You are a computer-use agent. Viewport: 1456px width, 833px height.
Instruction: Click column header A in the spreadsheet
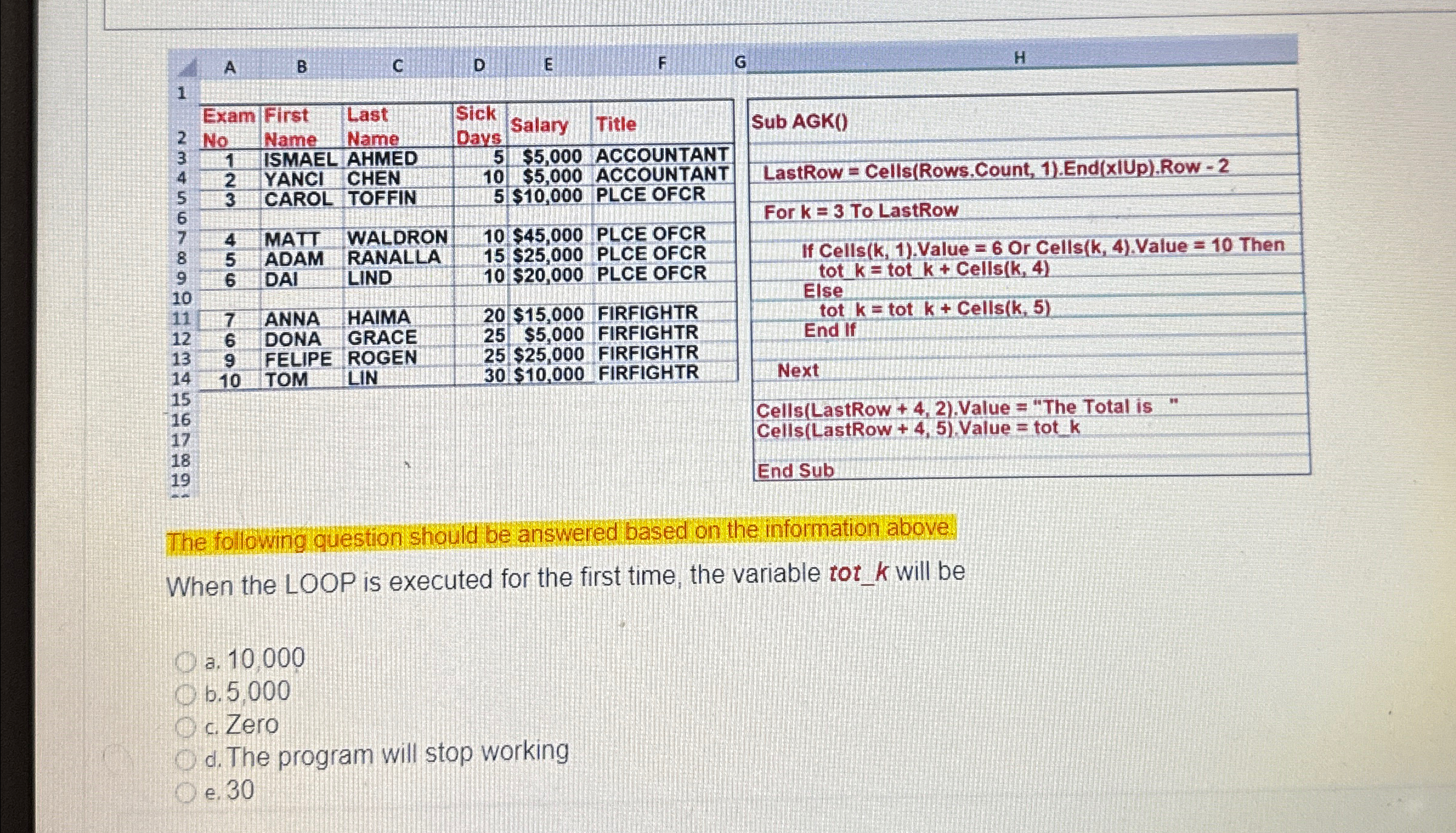(228, 67)
